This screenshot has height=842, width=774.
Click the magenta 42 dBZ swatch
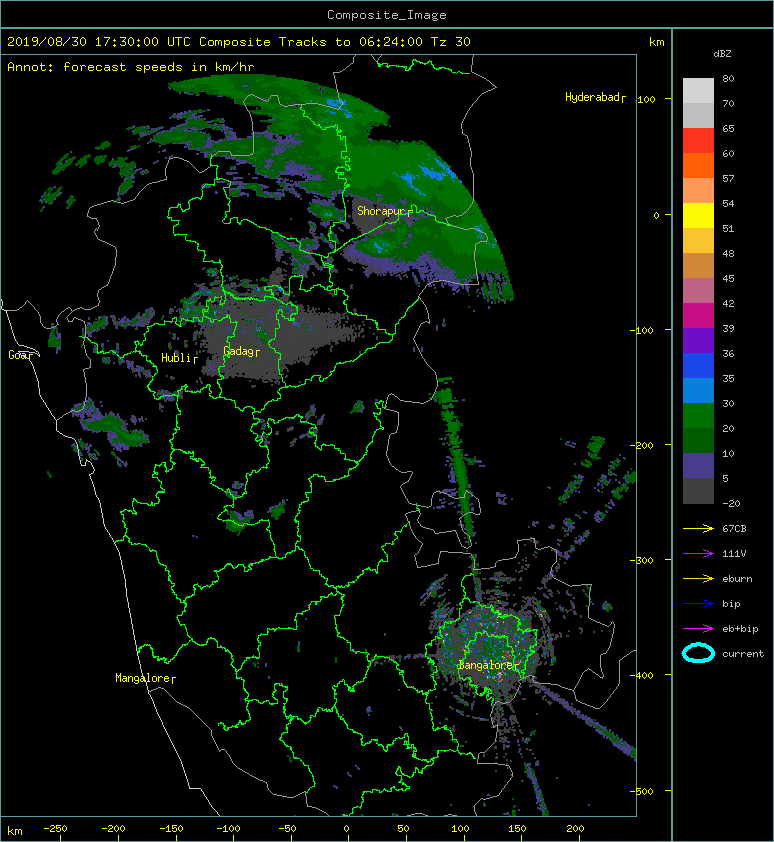click(698, 315)
